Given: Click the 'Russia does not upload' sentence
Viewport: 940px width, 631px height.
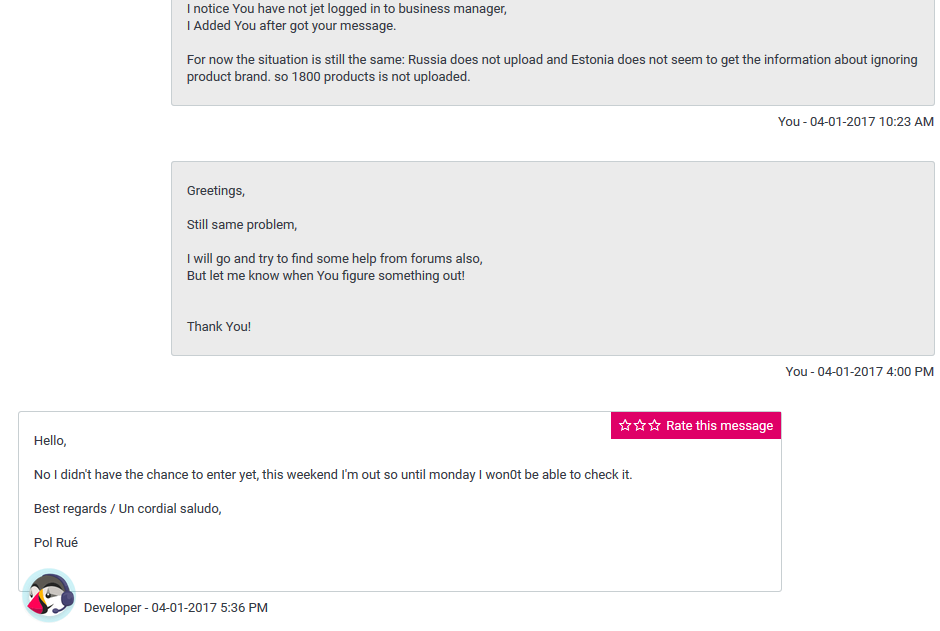Looking at the screenshot, I should [x=552, y=60].
